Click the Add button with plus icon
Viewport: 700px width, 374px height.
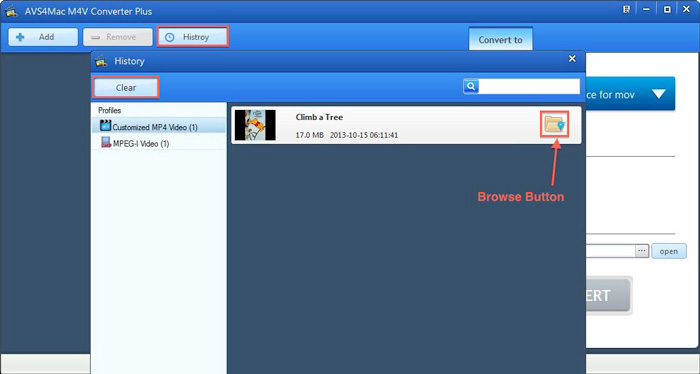click(43, 37)
